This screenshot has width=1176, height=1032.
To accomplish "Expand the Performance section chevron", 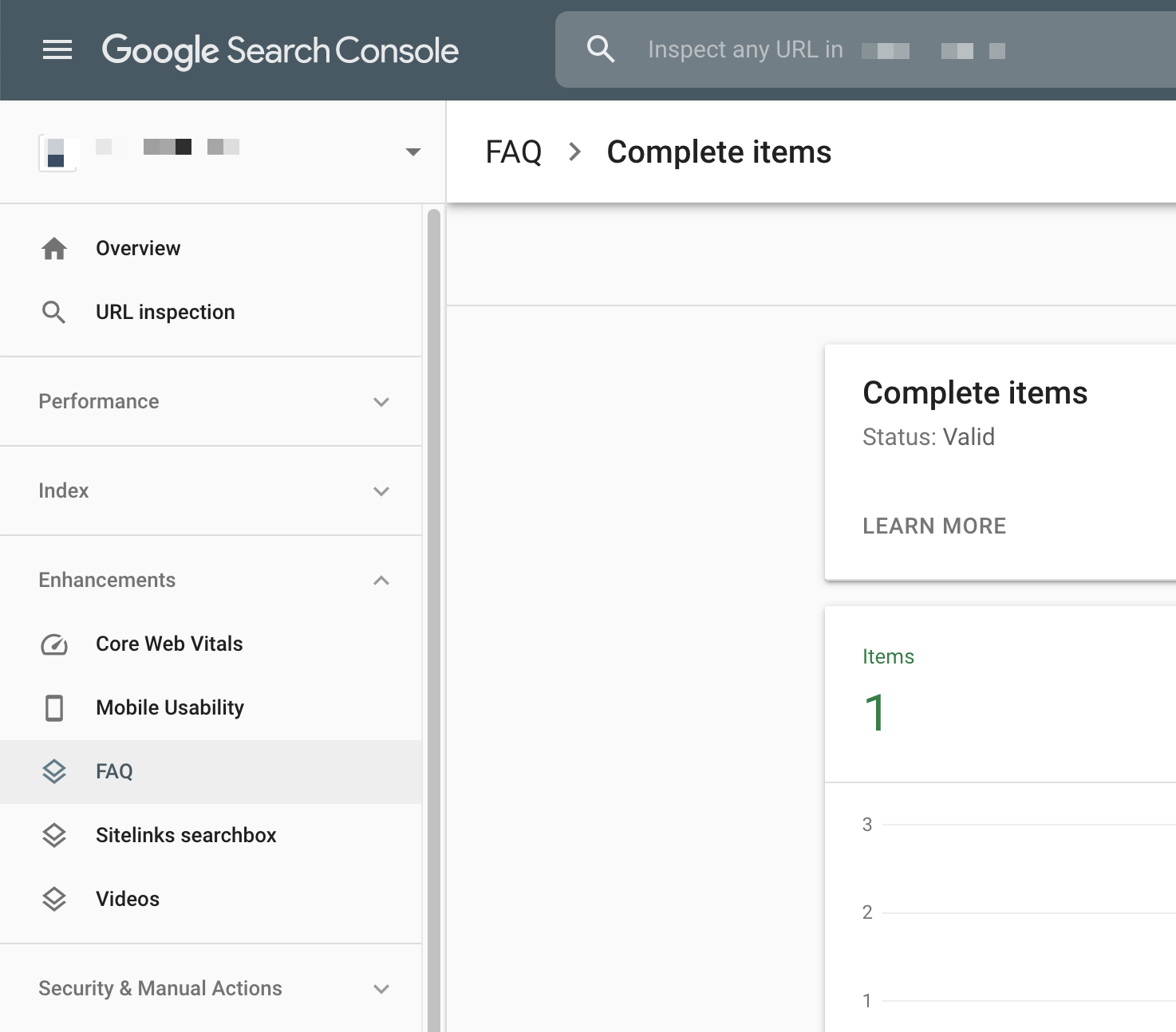I will pos(381,402).
